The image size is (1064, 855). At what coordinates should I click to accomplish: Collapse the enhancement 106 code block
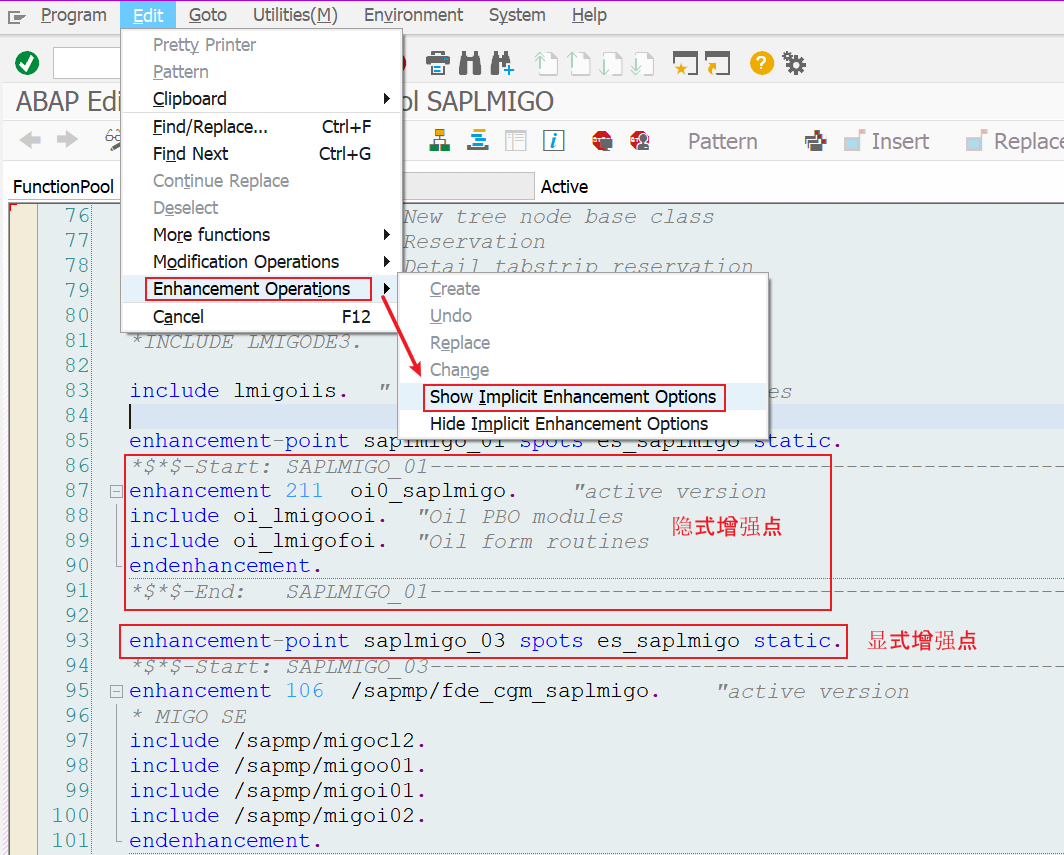point(116,691)
